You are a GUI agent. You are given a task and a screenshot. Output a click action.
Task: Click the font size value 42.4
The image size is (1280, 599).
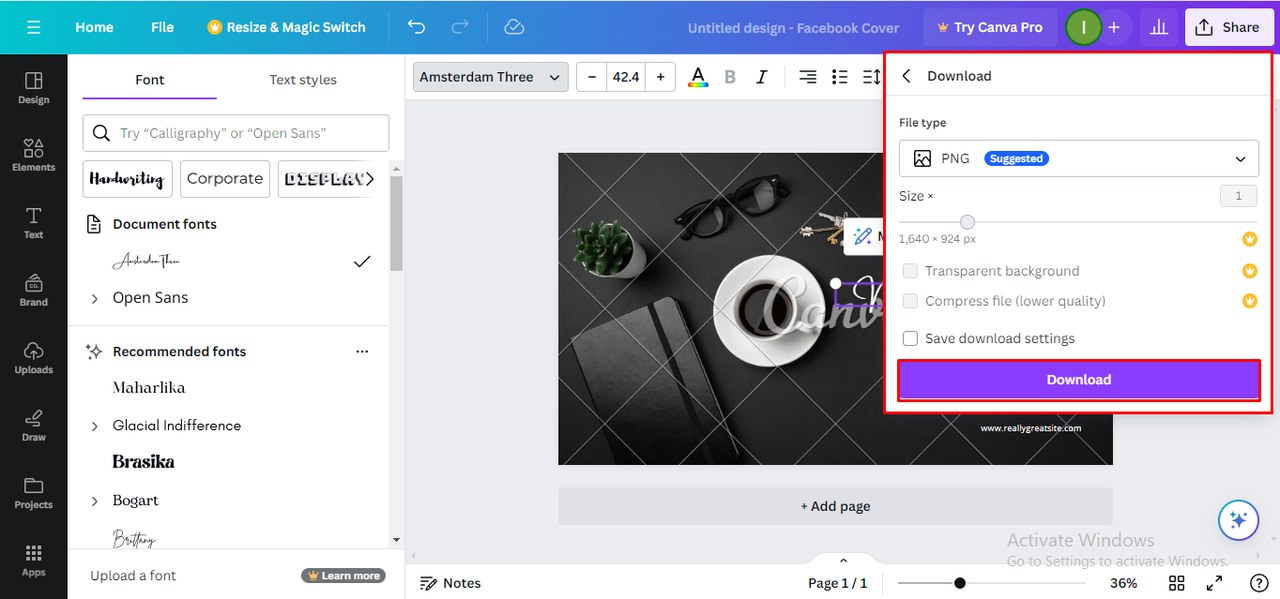point(626,77)
